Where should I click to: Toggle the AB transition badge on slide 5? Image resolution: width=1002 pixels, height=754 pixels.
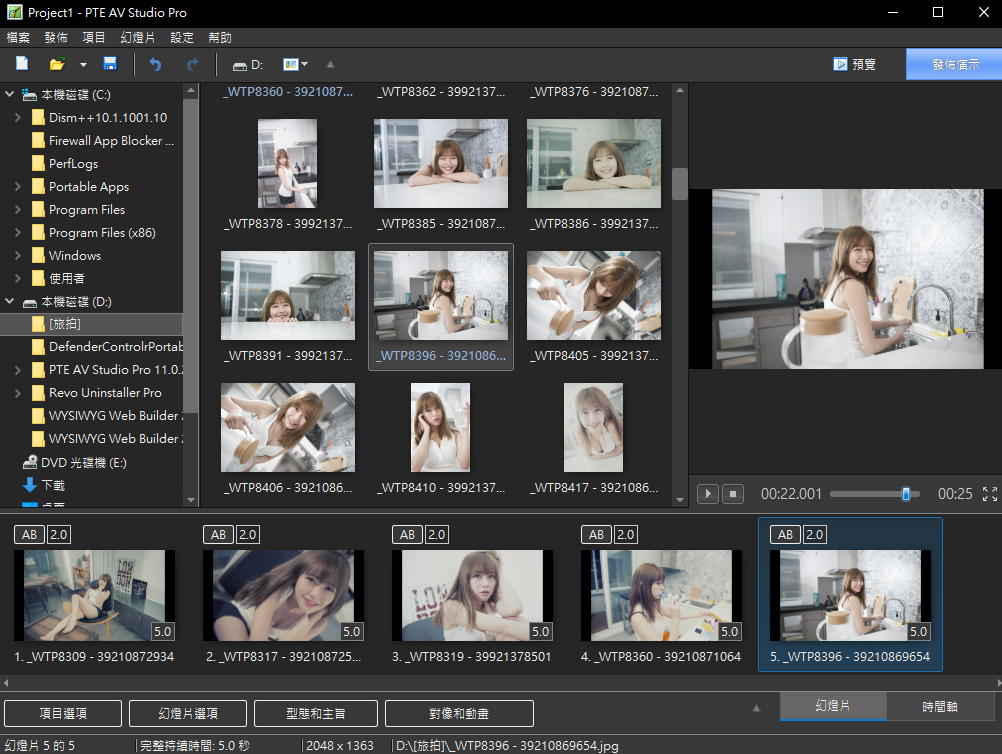784,535
